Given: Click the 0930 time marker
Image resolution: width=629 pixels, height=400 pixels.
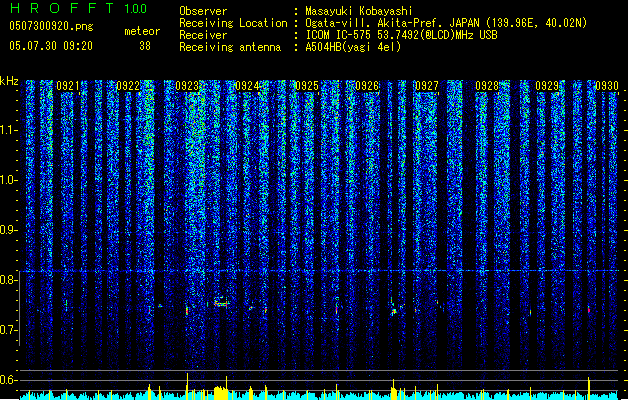Looking at the screenshot, I should [x=607, y=86].
